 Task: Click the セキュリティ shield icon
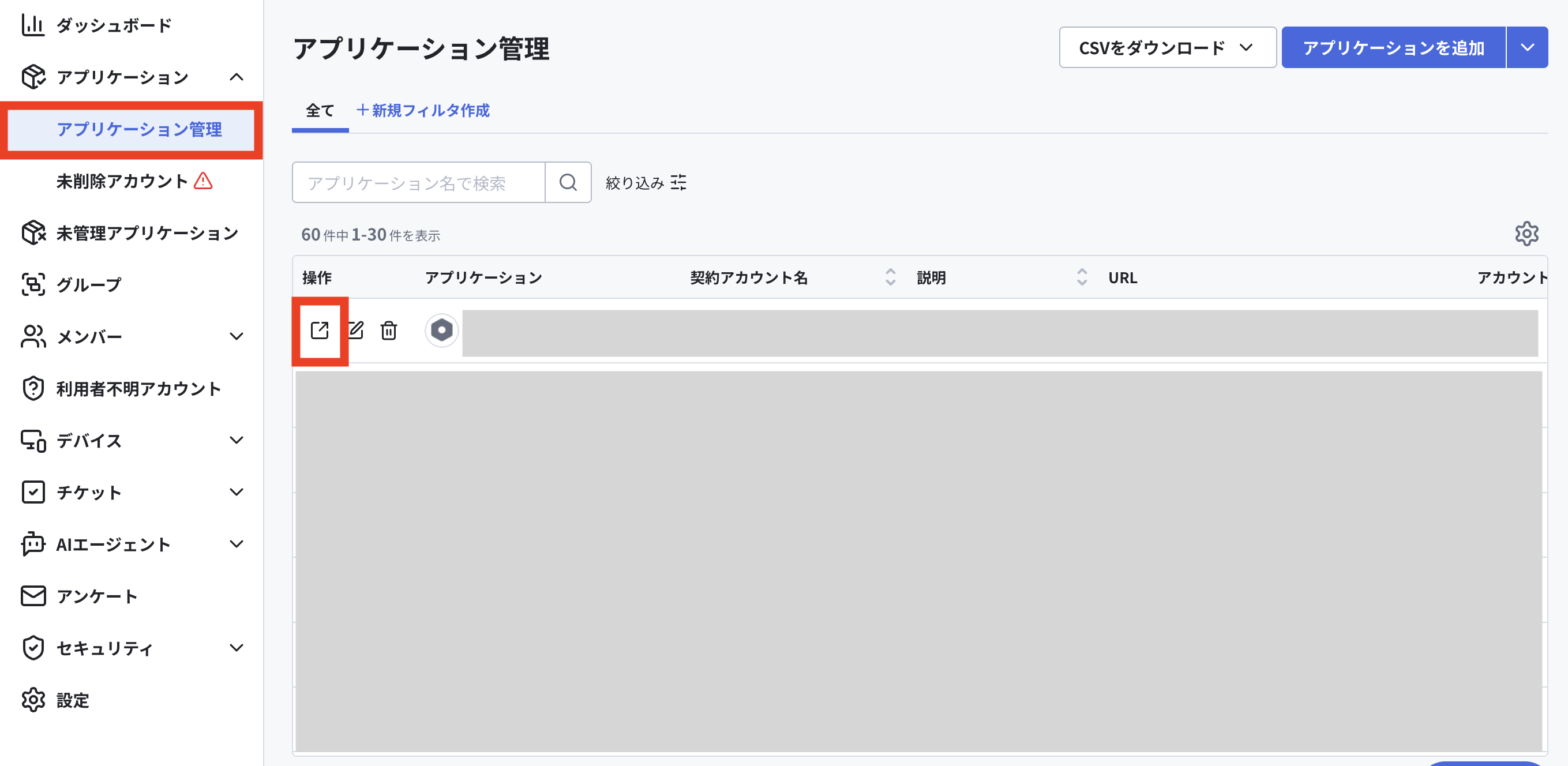[33, 648]
